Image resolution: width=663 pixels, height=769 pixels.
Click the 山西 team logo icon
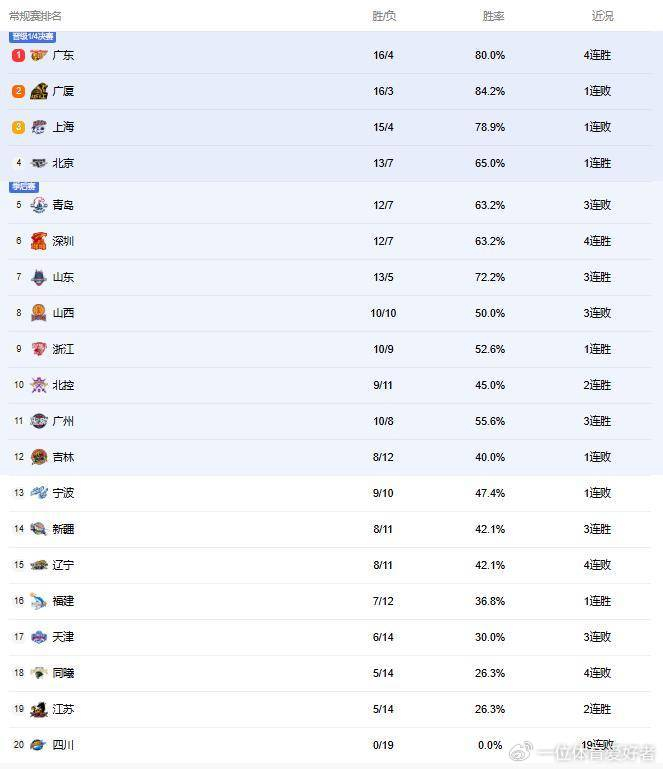(39, 313)
